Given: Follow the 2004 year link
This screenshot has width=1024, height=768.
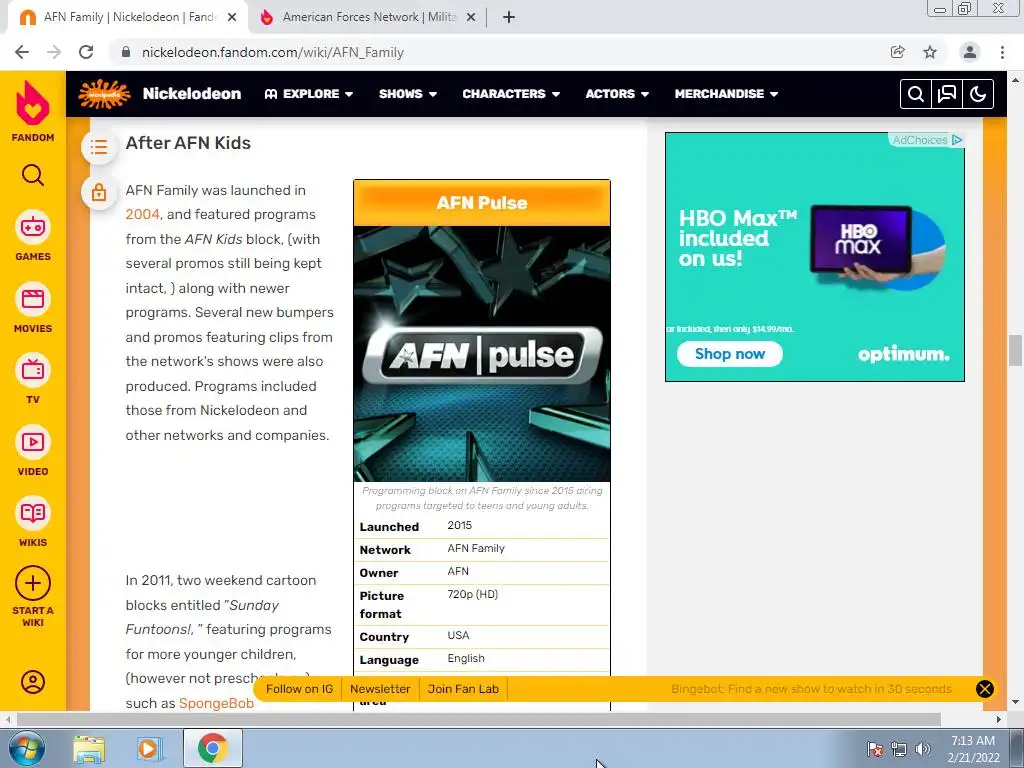Looking at the screenshot, I should click(x=142, y=215).
